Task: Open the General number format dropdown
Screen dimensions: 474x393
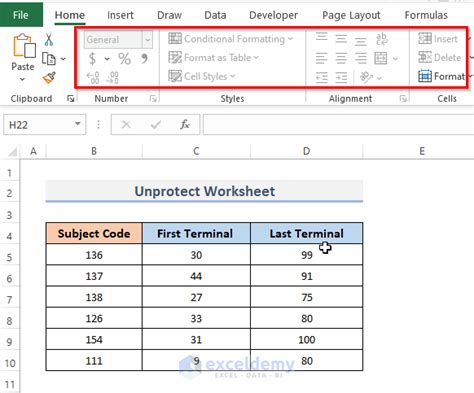Action: [x=147, y=40]
